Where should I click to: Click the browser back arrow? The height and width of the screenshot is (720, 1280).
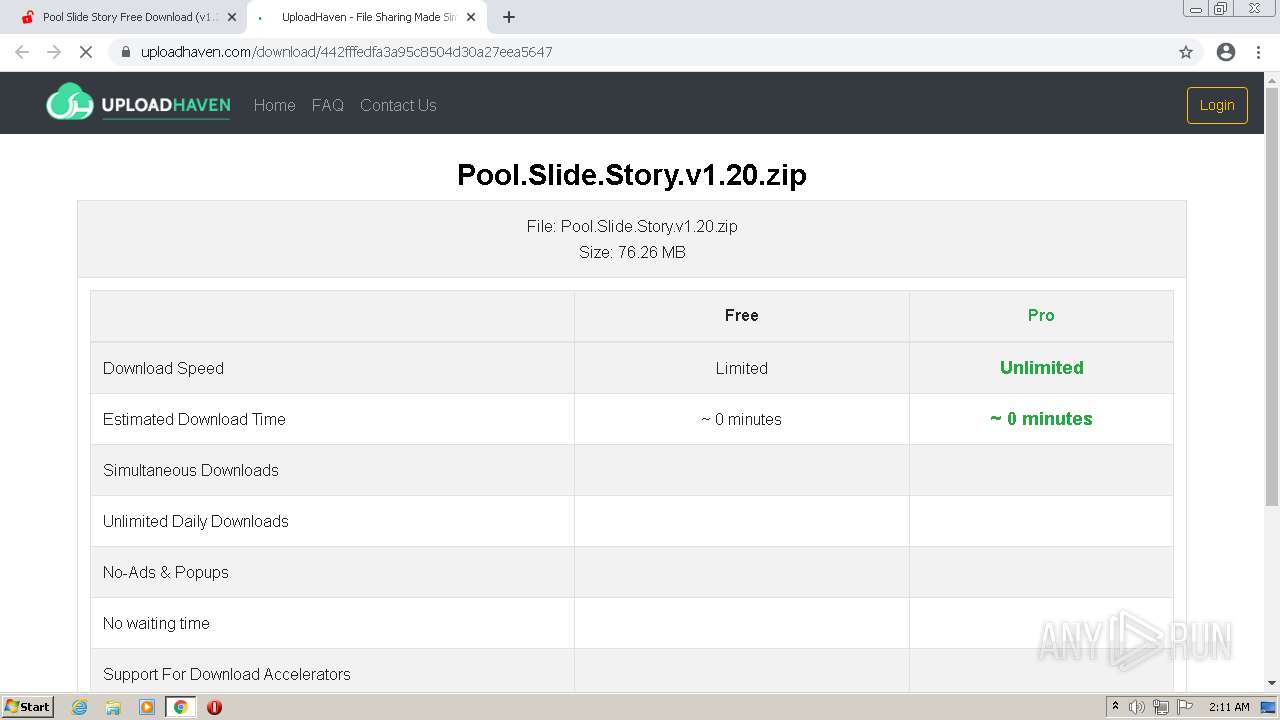coord(22,52)
